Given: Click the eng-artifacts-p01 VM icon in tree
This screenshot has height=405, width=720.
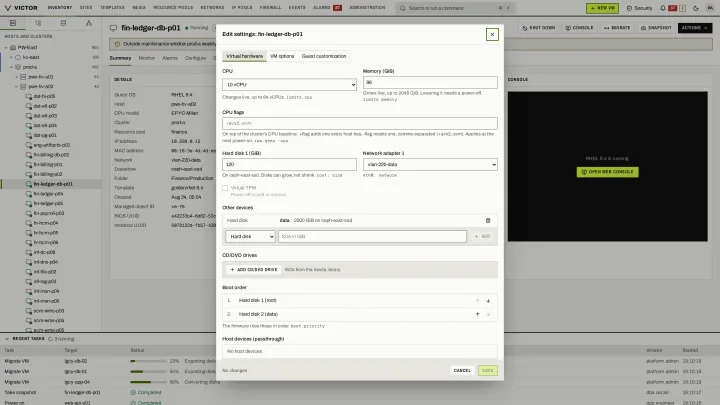Looking at the screenshot, I should (x=28, y=145).
